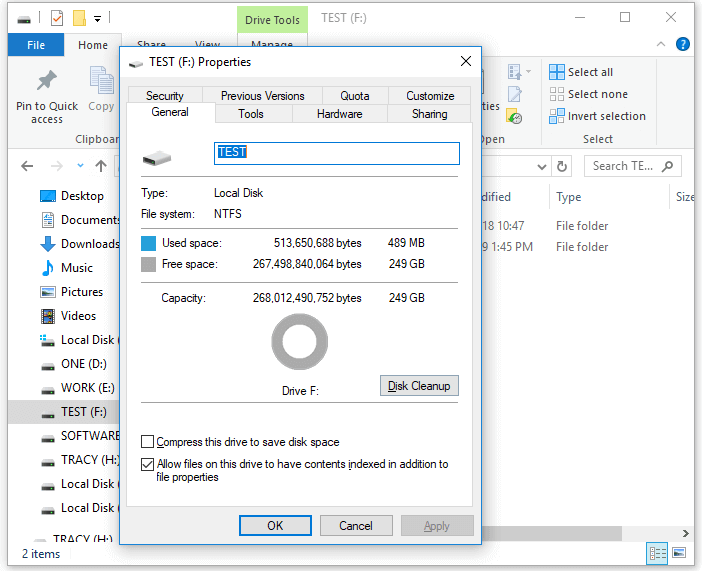Click the Select all ribbon icon
This screenshot has width=702, height=571.
tap(557, 72)
